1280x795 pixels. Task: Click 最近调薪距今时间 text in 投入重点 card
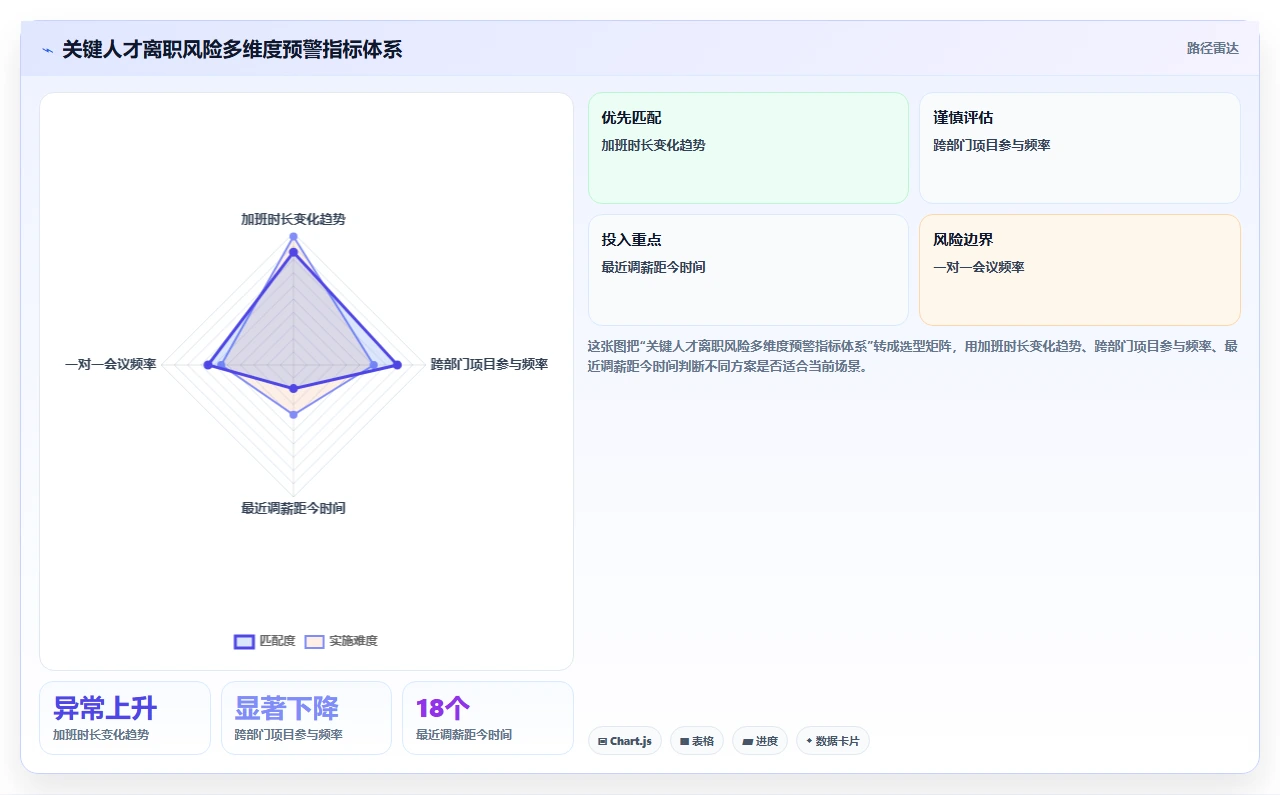click(653, 267)
